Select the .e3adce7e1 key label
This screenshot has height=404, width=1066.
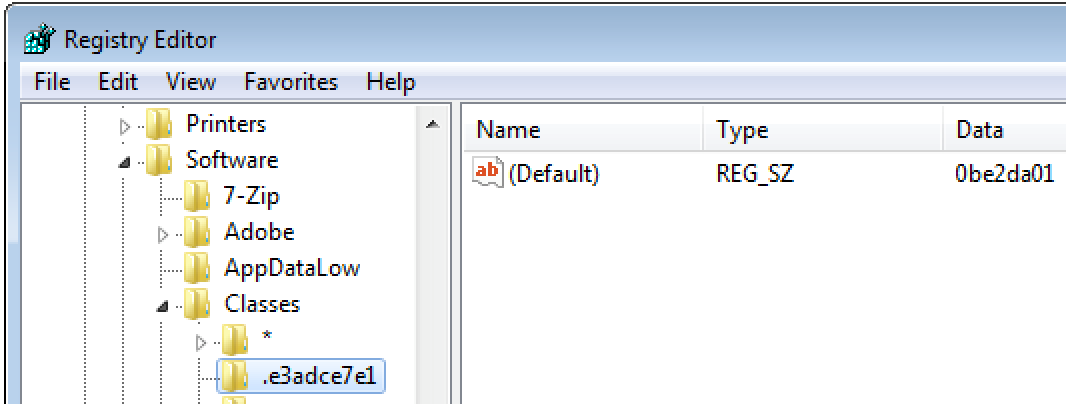[320, 376]
